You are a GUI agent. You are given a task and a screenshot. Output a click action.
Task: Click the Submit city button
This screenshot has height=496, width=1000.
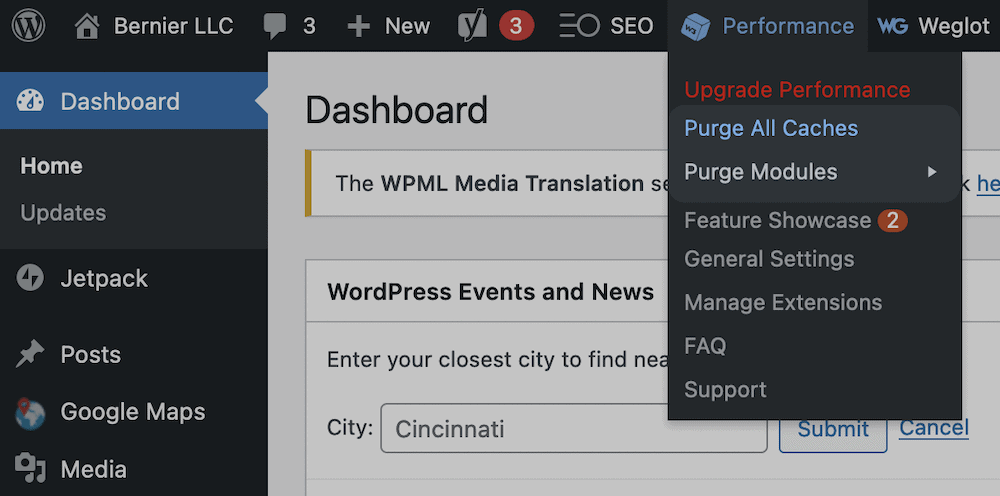tap(833, 428)
